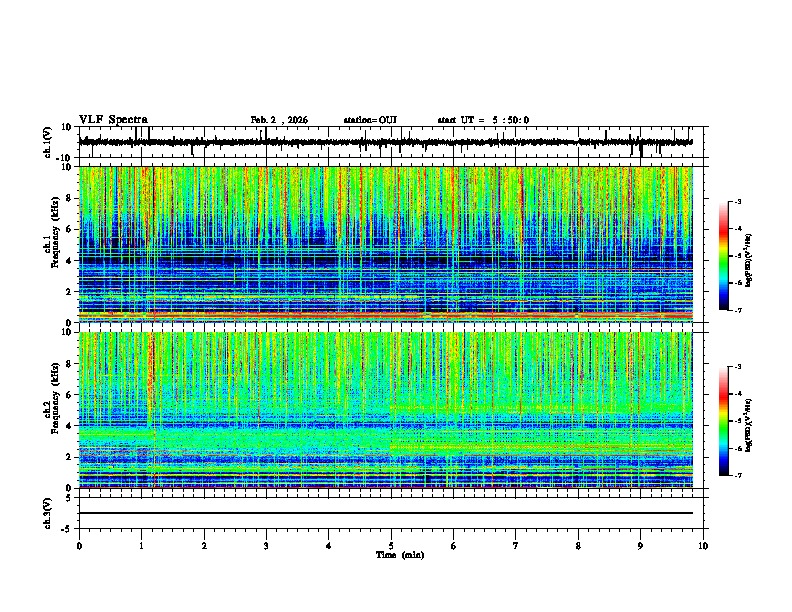
Task: Click the "5" tick on ch.3(V) axis
Action: pos(69,498)
